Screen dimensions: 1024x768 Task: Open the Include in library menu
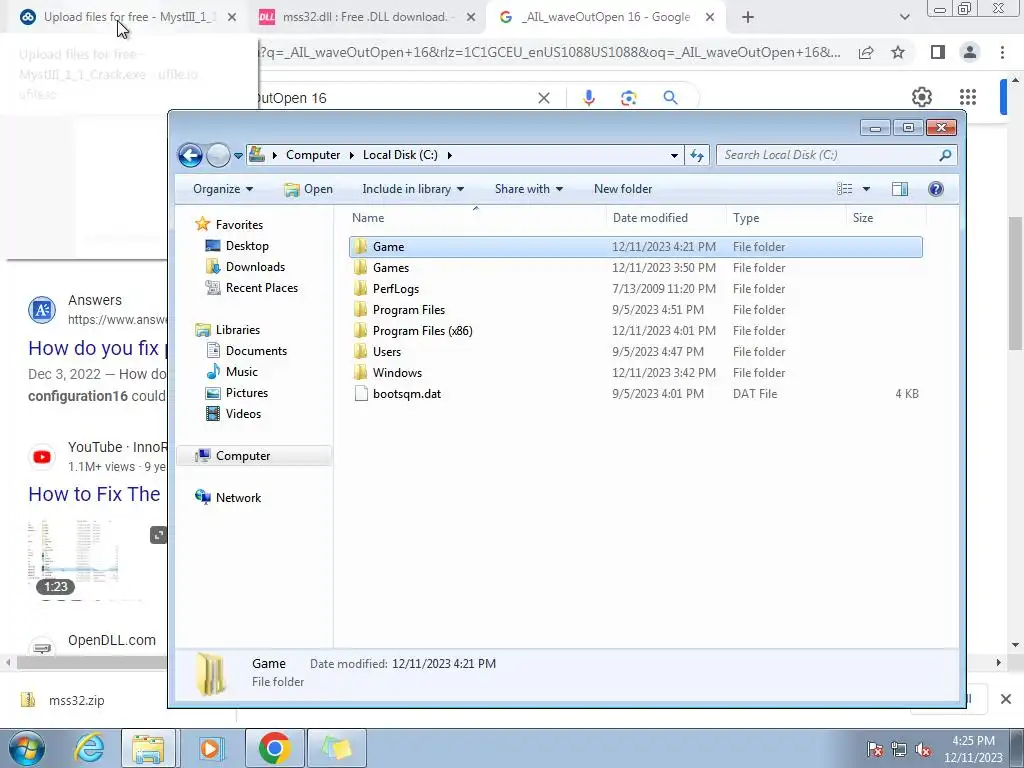[x=413, y=189]
